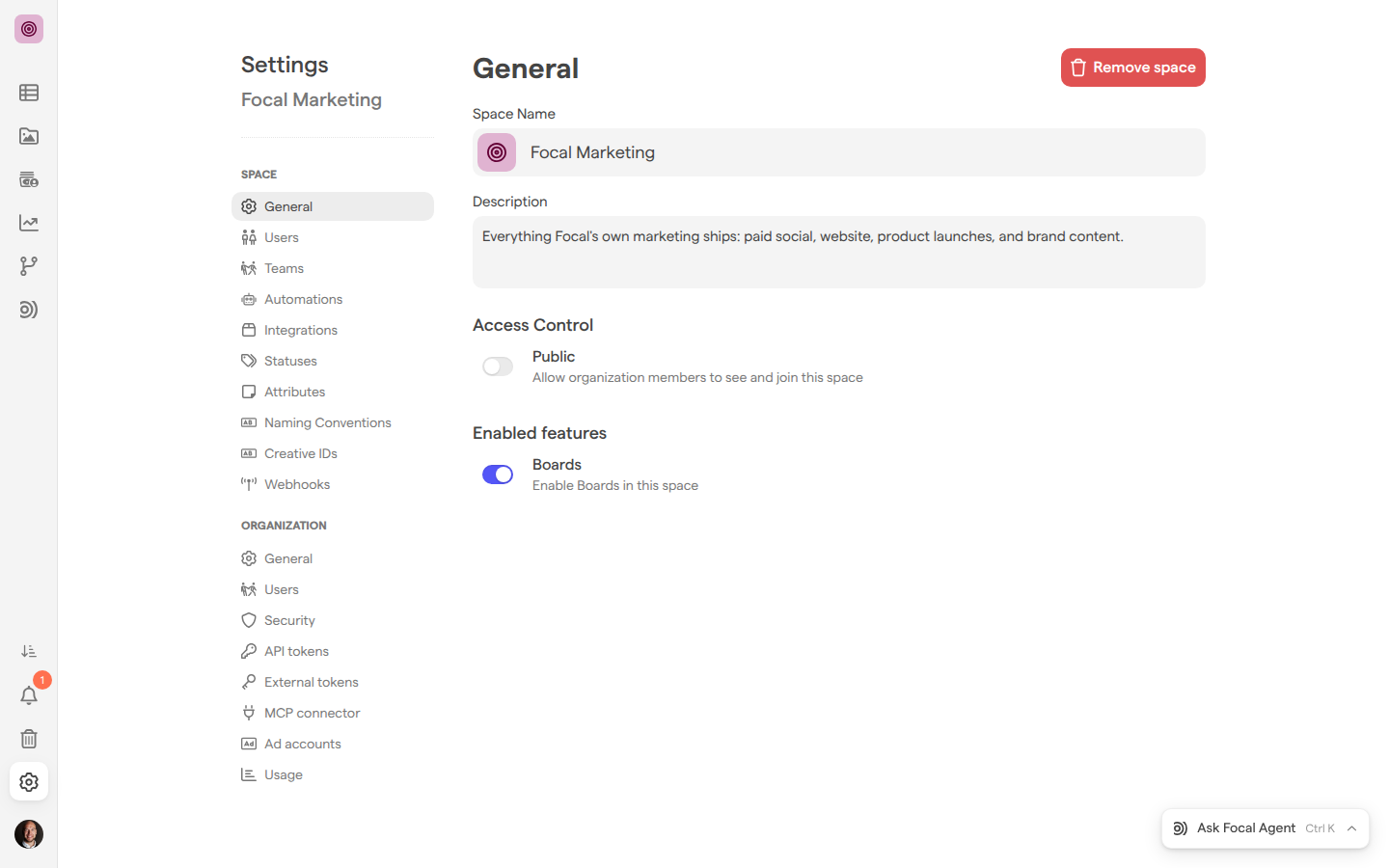Screen dimensions: 1389x868
Task: Click the Description text area
Action: point(839,252)
